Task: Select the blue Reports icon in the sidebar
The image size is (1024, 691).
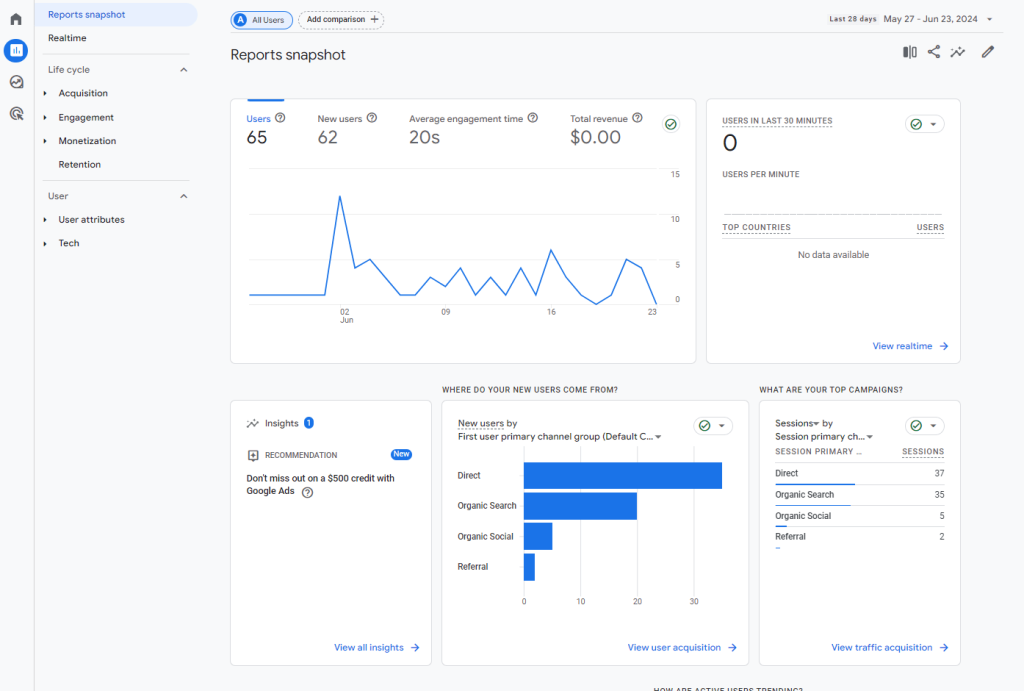Action: [x=15, y=50]
